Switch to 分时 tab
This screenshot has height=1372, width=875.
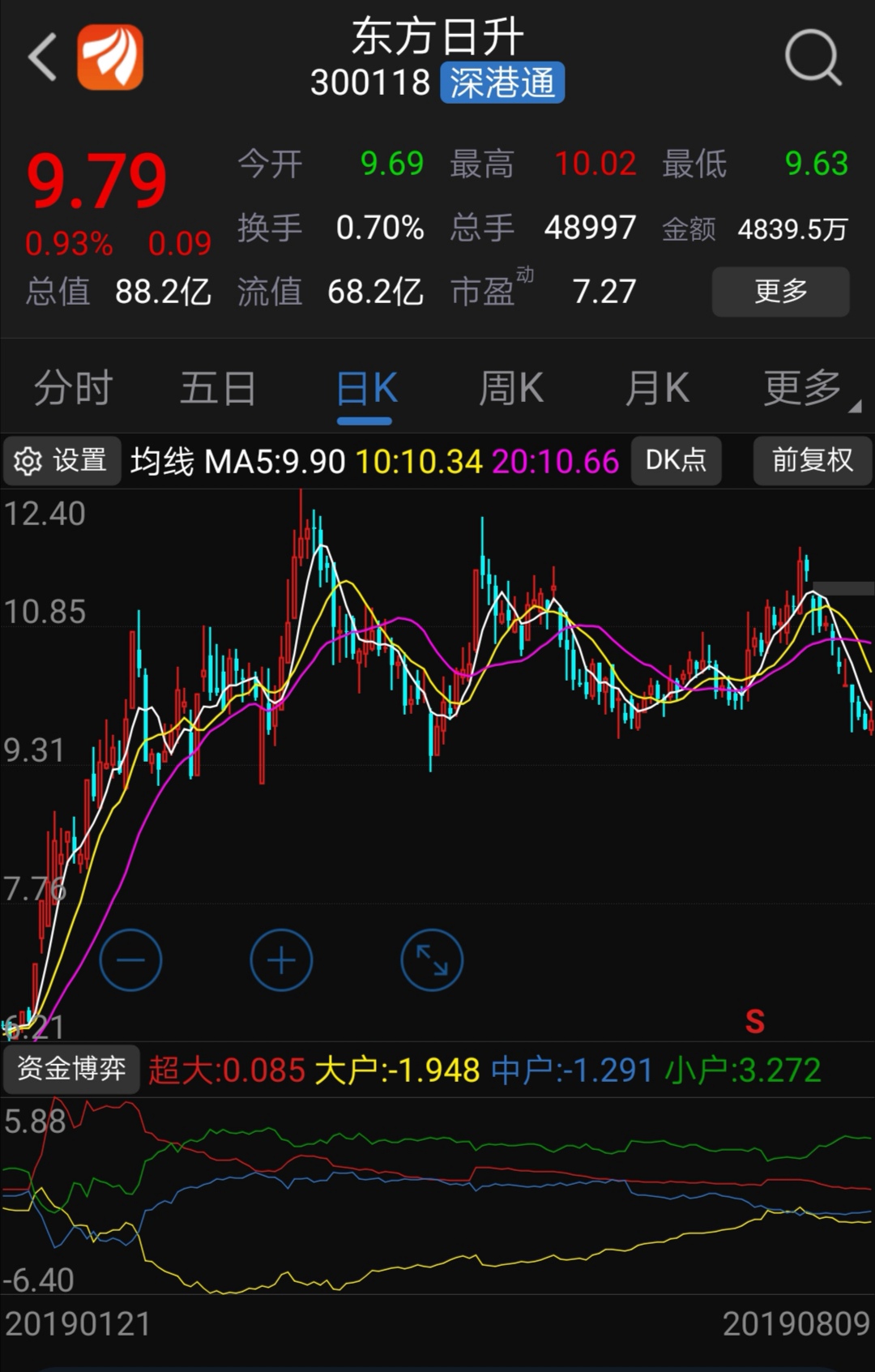(x=73, y=388)
